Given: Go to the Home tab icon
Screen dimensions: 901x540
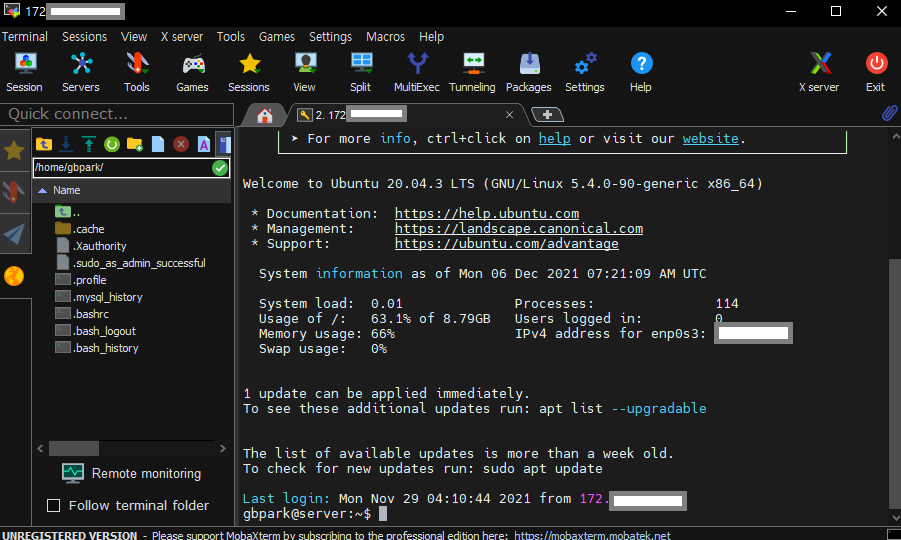Looking at the screenshot, I should point(265,115).
